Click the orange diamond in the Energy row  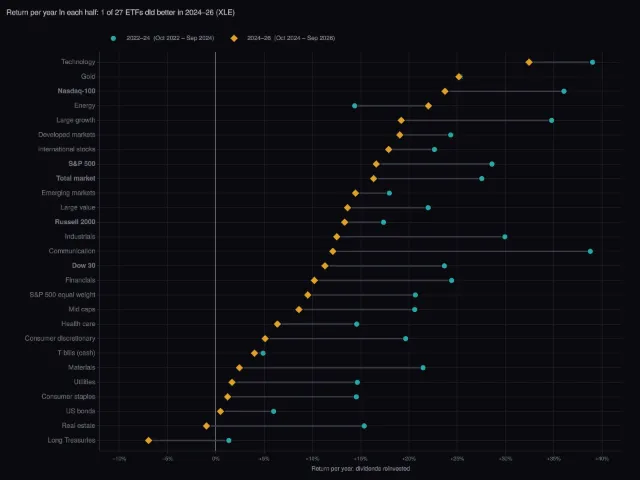tap(428, 106)
